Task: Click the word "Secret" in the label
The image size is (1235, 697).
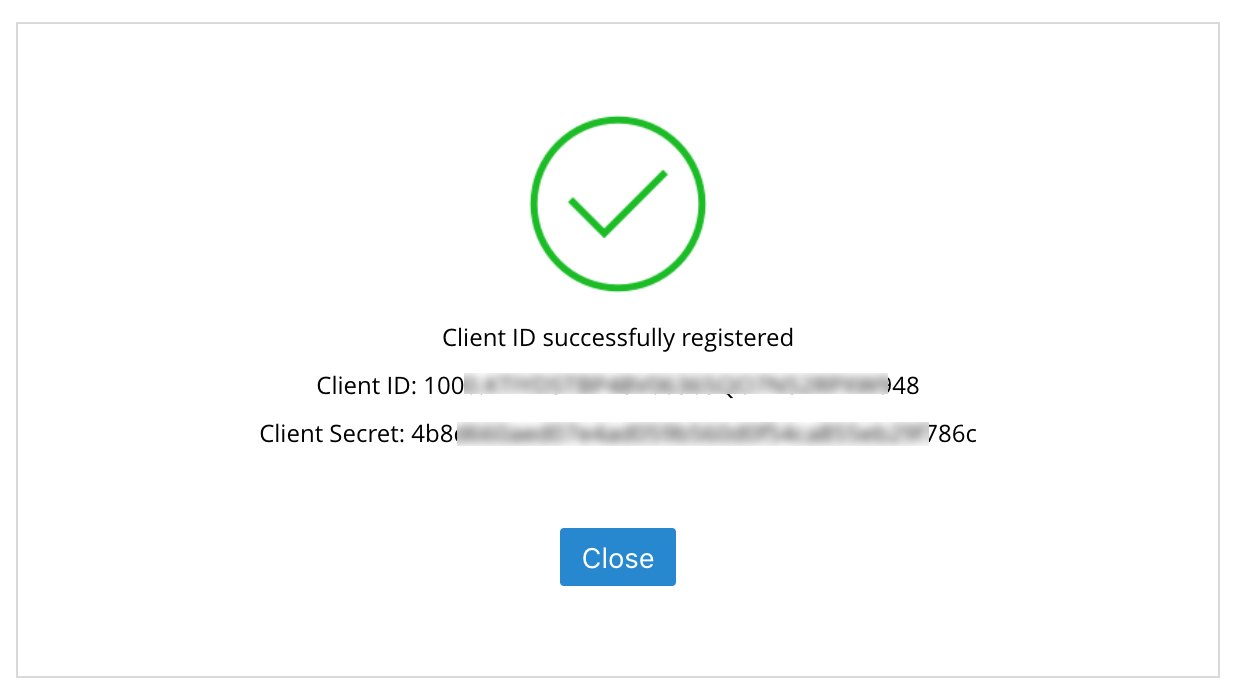Action: 367,434
